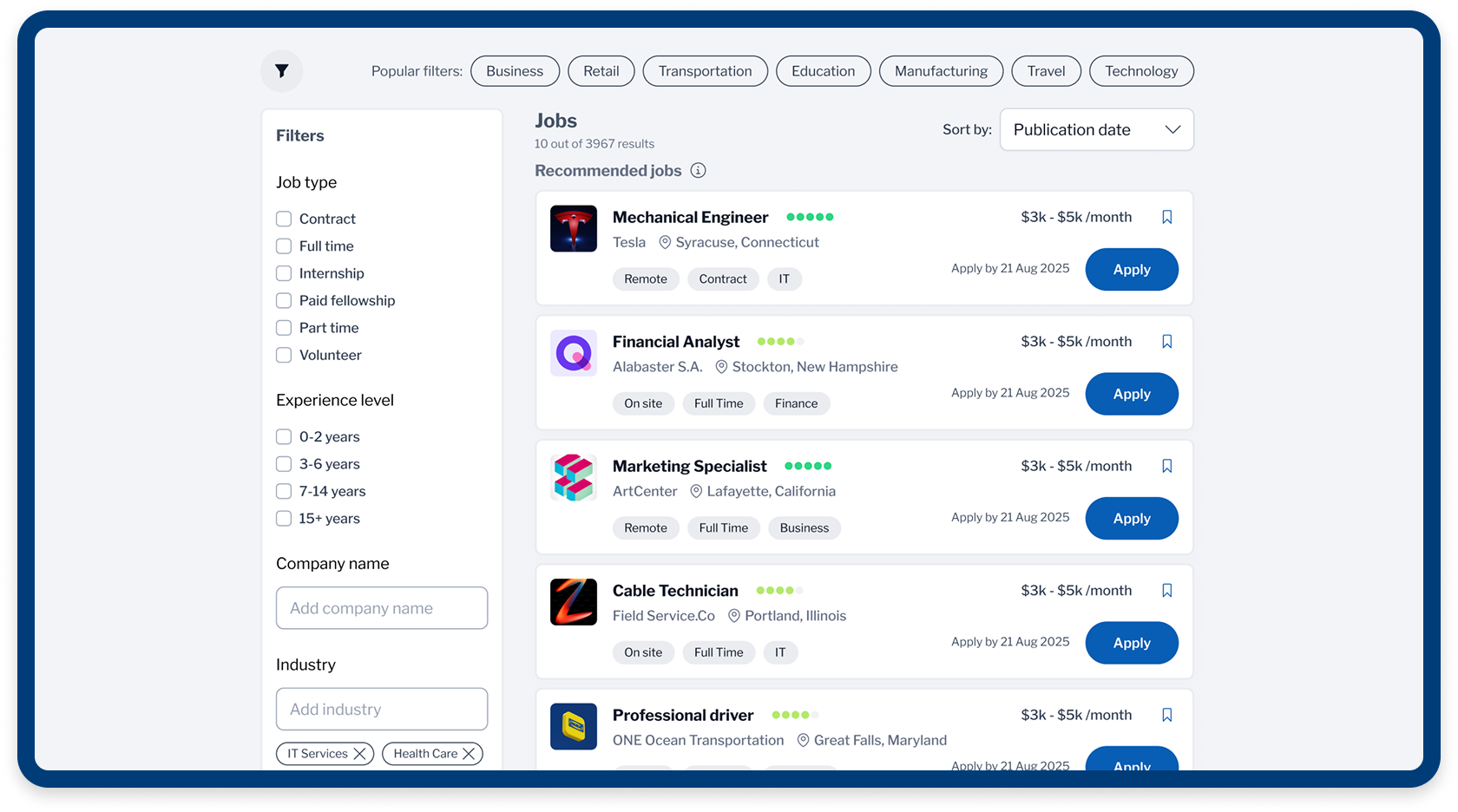Choose the Transportation popular filter
The height and width of the screenshot is (812, 1458).
point(705,71)
